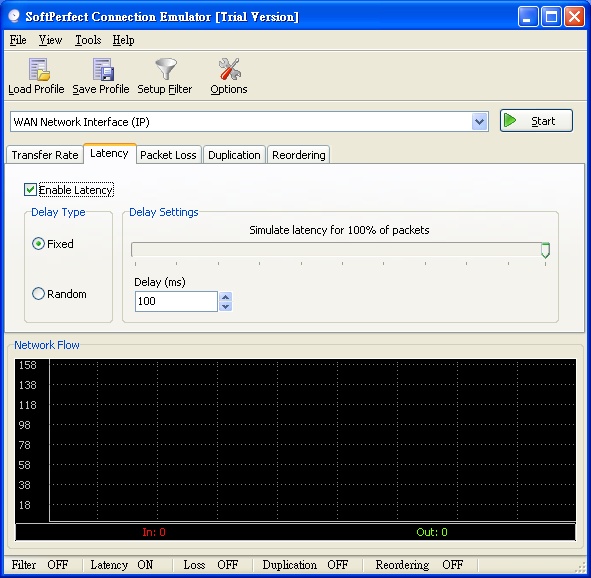Open the File menu
The height and width of the screenshot is (578, 591).
[18, 40]
